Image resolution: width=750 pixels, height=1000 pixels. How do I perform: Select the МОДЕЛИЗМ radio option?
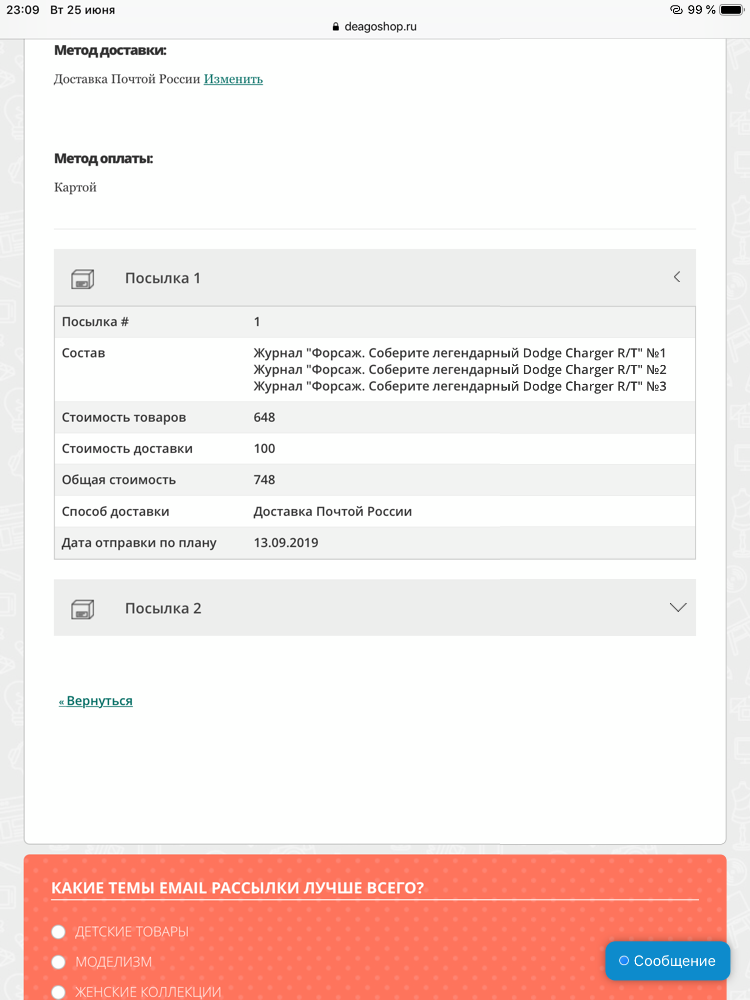[59, 962]
